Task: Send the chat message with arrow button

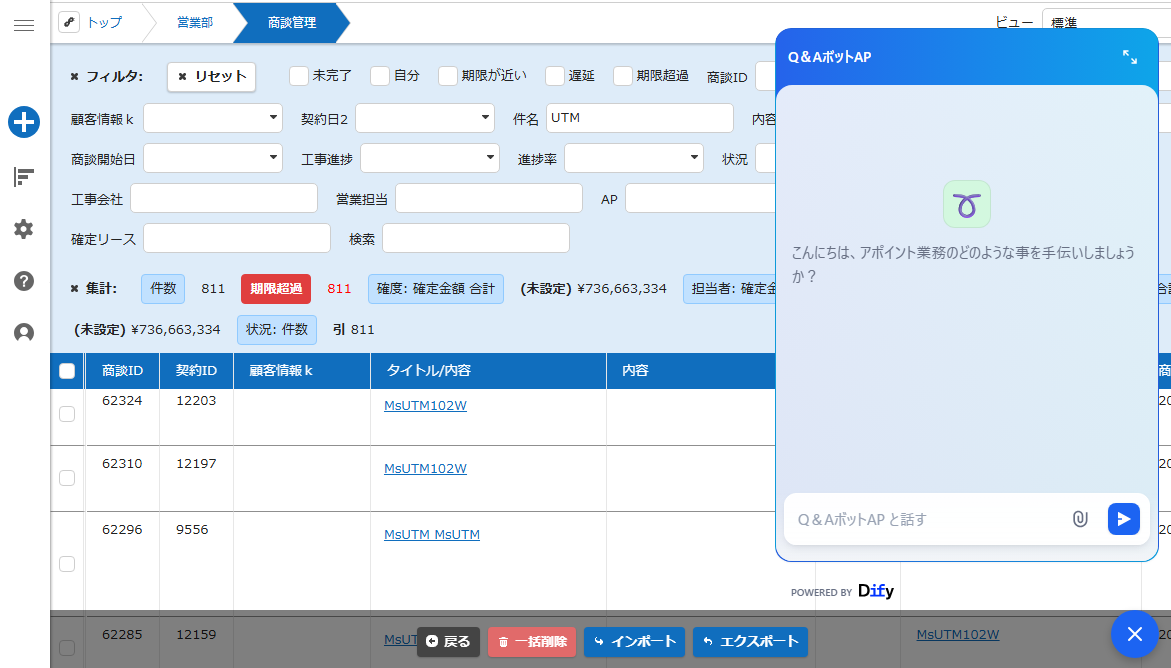Action: (x=1123, y=519)
